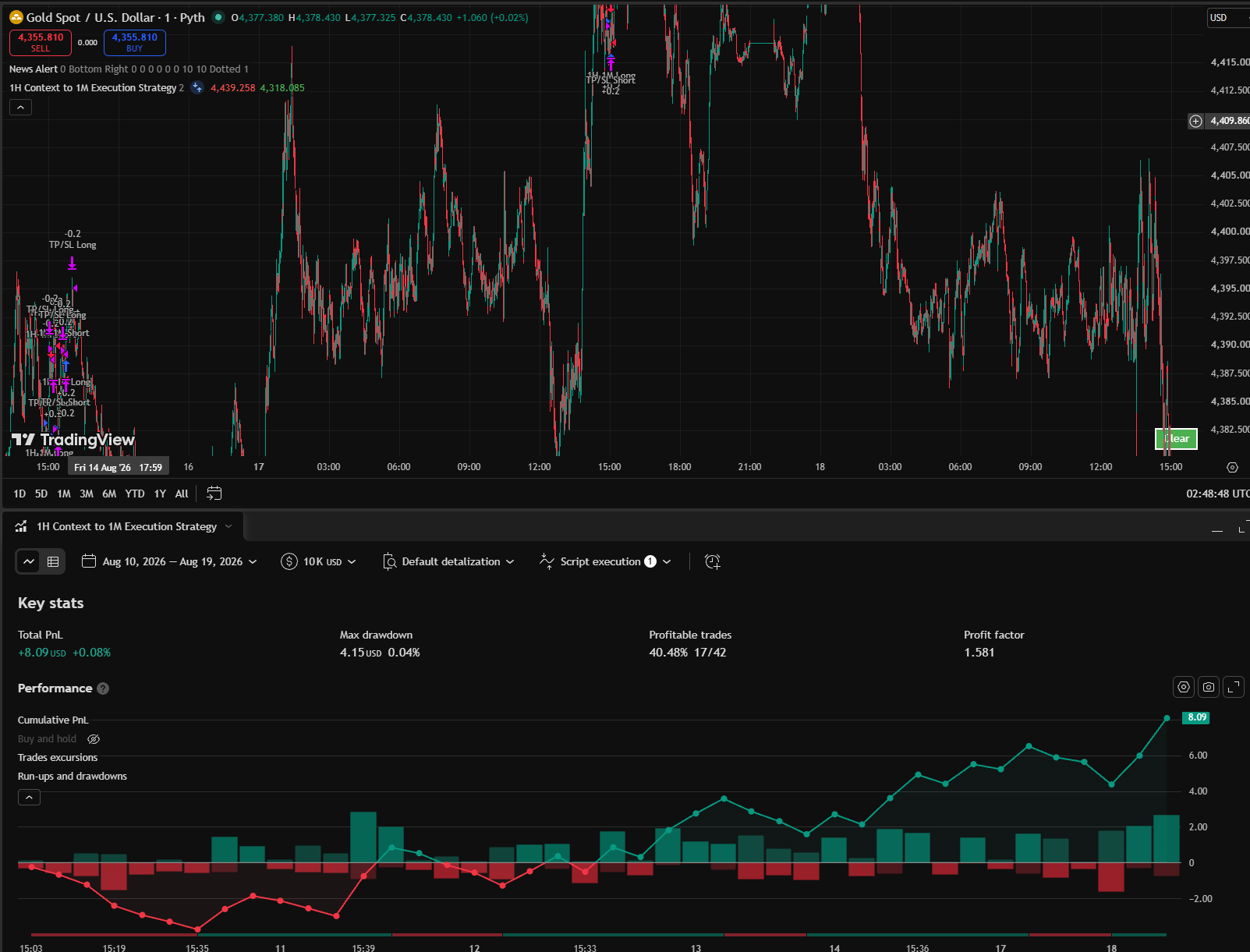The height and width of the screenshot is (952, 1250).
Task: Maximize the strategy tester panel
Action: (x=1242, y=529)
